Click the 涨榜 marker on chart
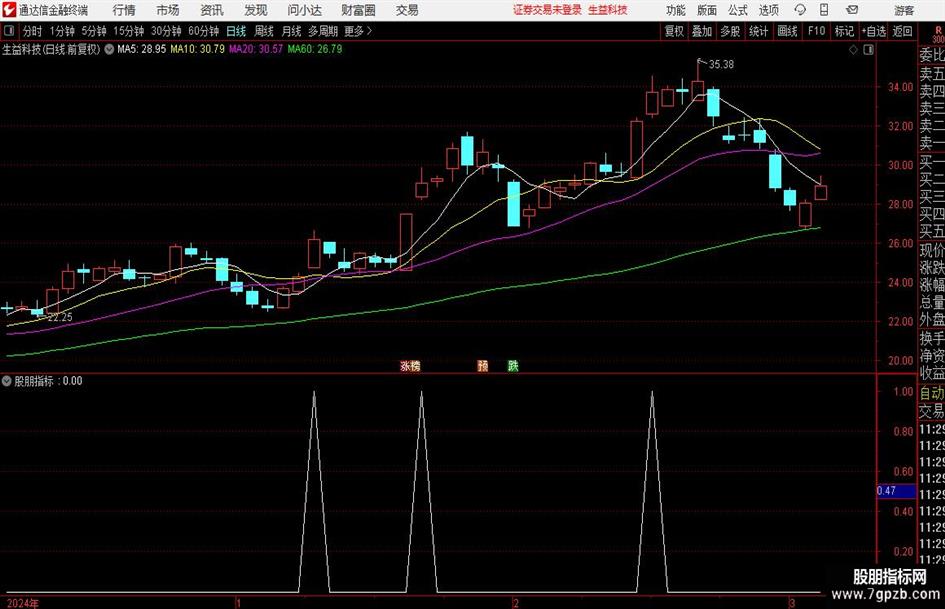This screenshot has height=609, width=945. [x=410, y=365]
